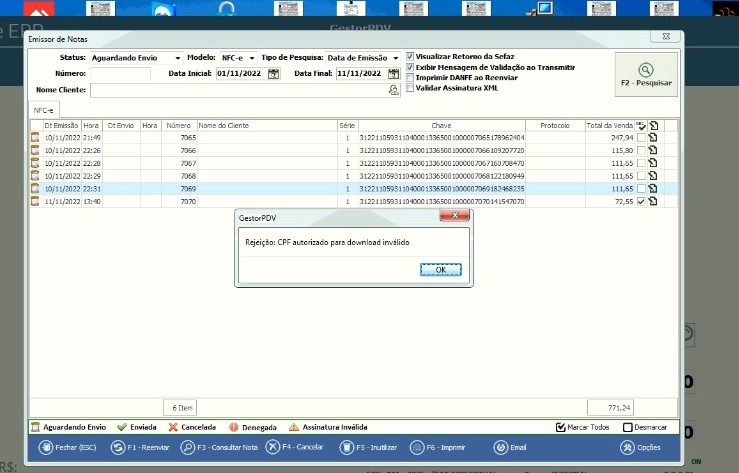Check the Validar Assinatura XML option
Screen dimensions: 739x473
tap(410, 88)
